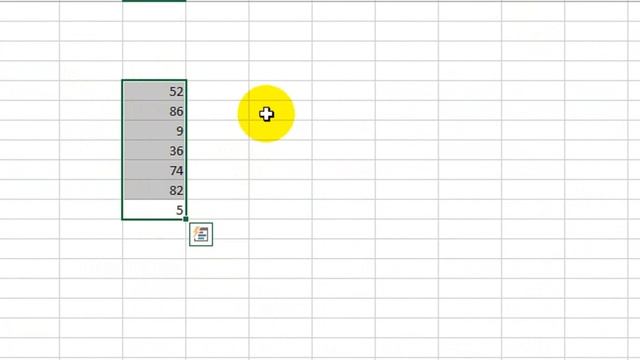
Task: Open the Quick Analysis button below the selection
Action: (201, 234)
